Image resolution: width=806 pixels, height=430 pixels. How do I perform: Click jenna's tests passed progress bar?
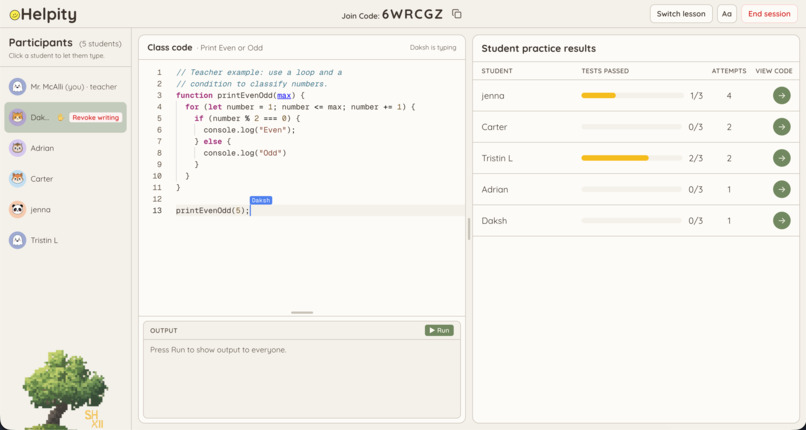click(x=632, y=96)
